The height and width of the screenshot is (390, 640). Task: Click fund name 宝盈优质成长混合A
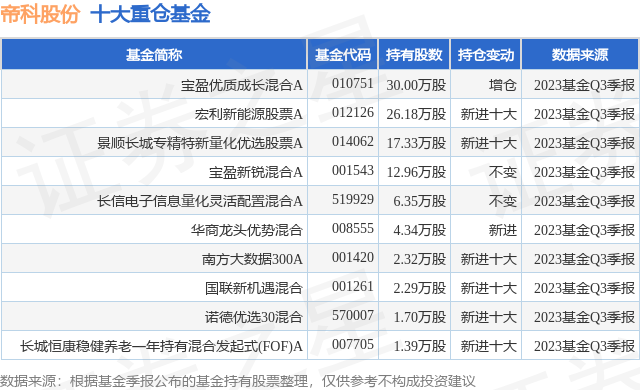pos(242,85)
